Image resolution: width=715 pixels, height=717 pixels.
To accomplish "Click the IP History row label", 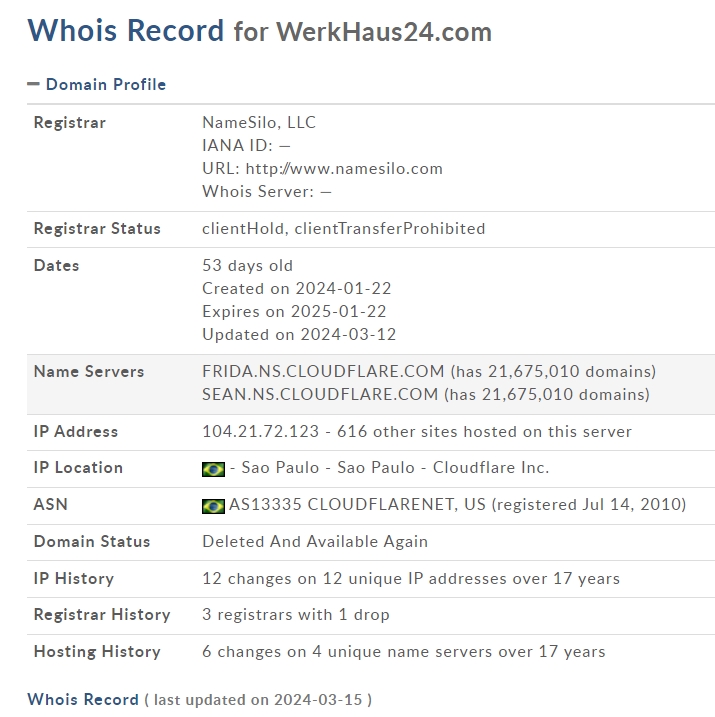I will click(x=74, y=578).
